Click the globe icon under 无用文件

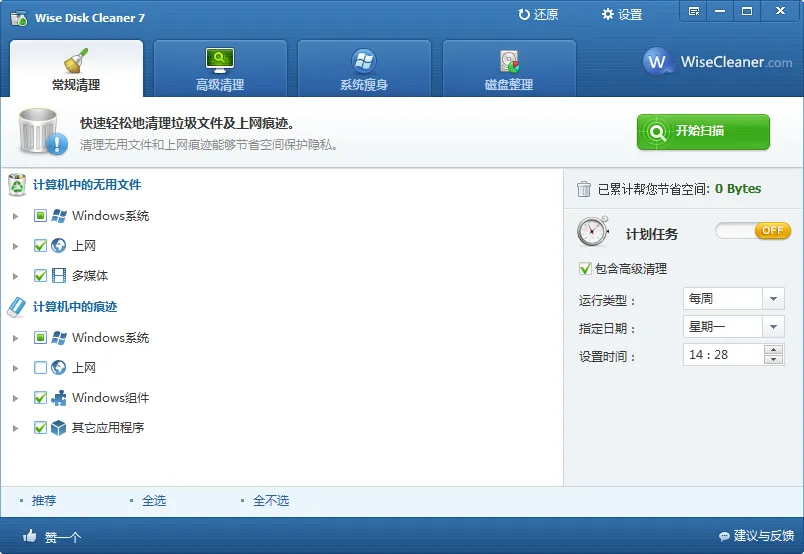pos(58,245)
